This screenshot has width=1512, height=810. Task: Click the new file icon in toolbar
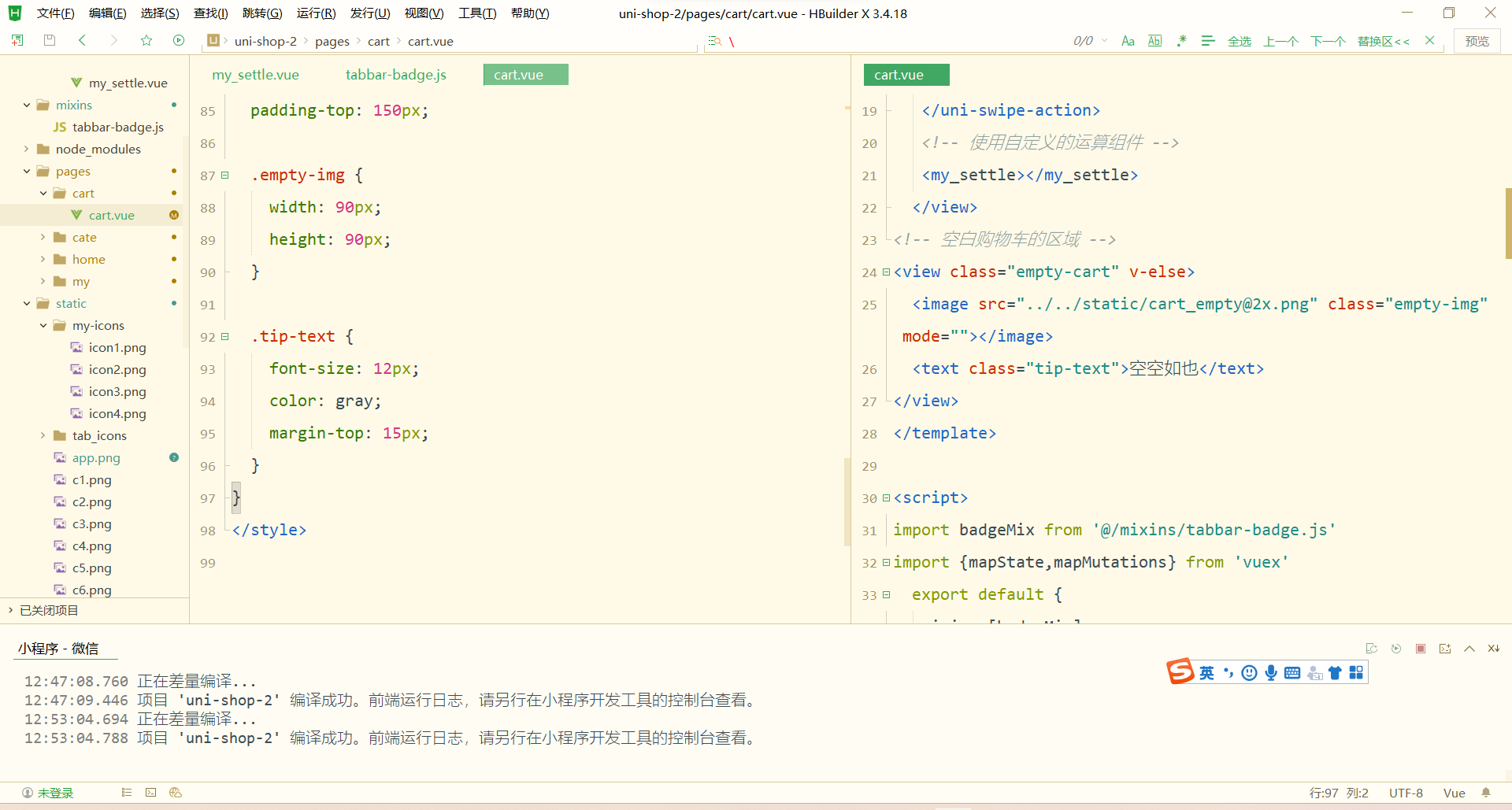pyautogui.click(x=17, y=40)
